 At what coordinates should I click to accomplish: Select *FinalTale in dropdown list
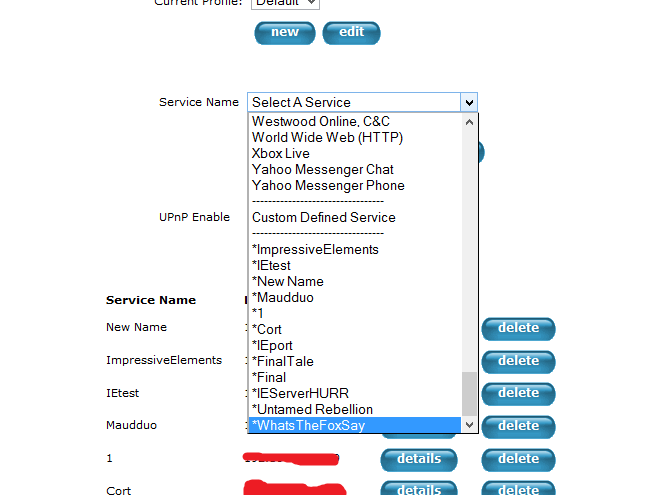[355, 361]
